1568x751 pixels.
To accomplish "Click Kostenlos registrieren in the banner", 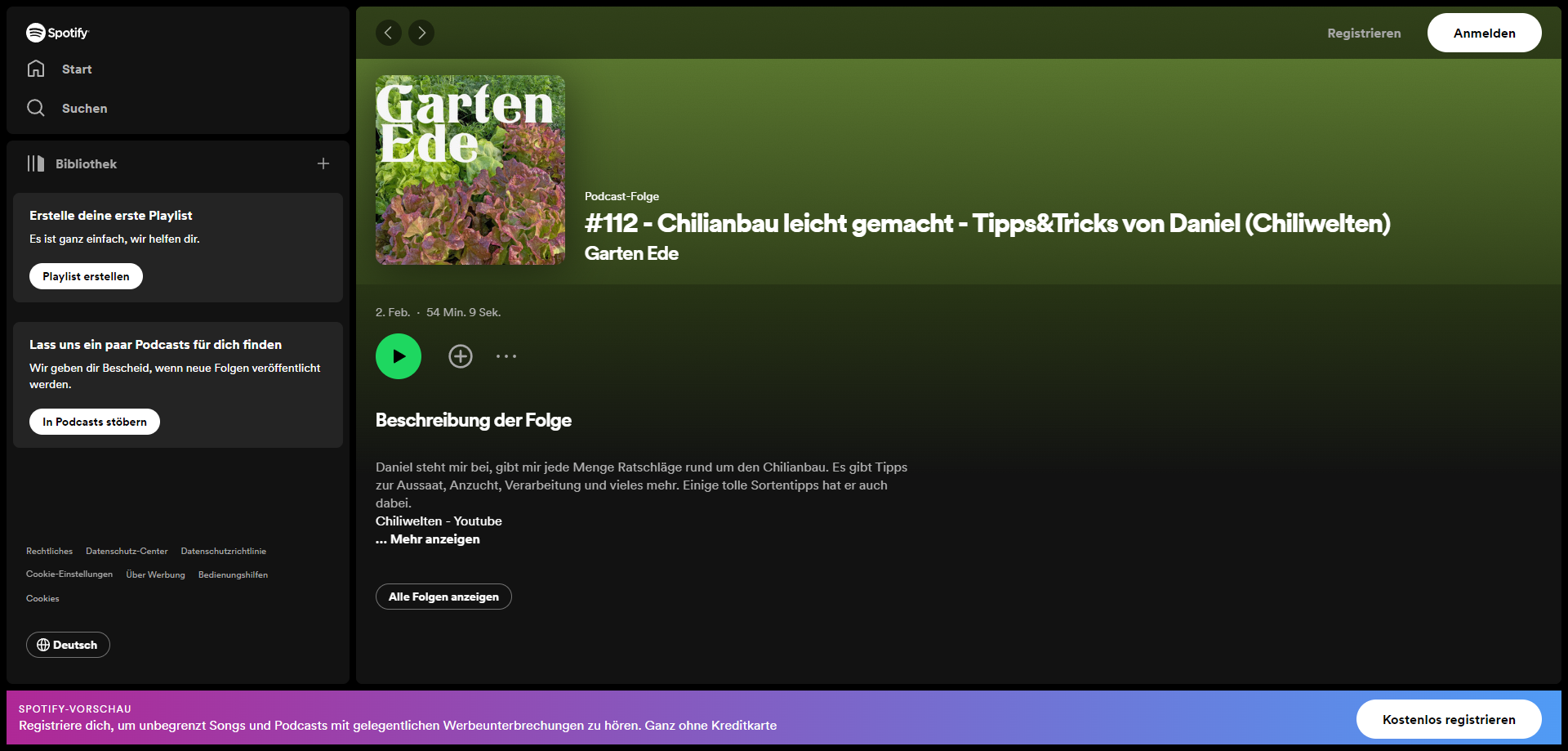I will click(1449, 719).
